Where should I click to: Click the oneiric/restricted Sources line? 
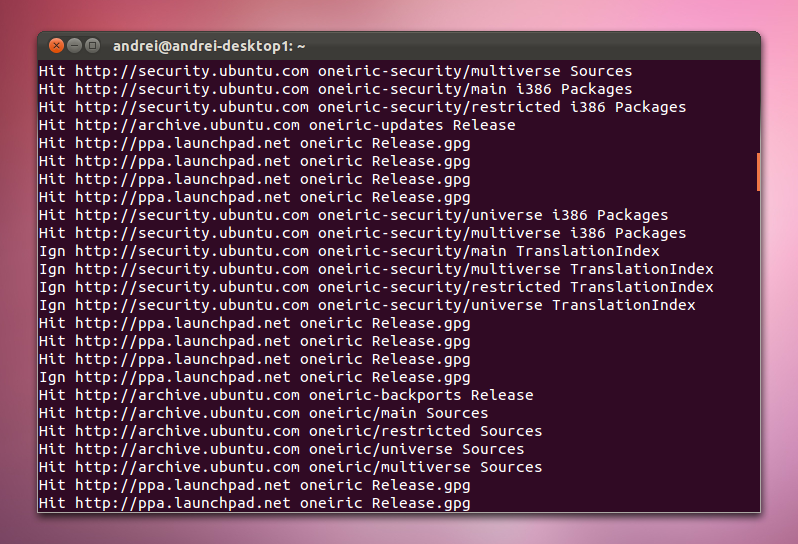[291, 431]
